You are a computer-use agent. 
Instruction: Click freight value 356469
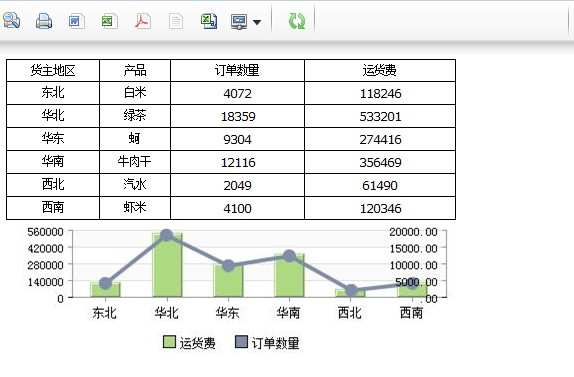point(380,162)
